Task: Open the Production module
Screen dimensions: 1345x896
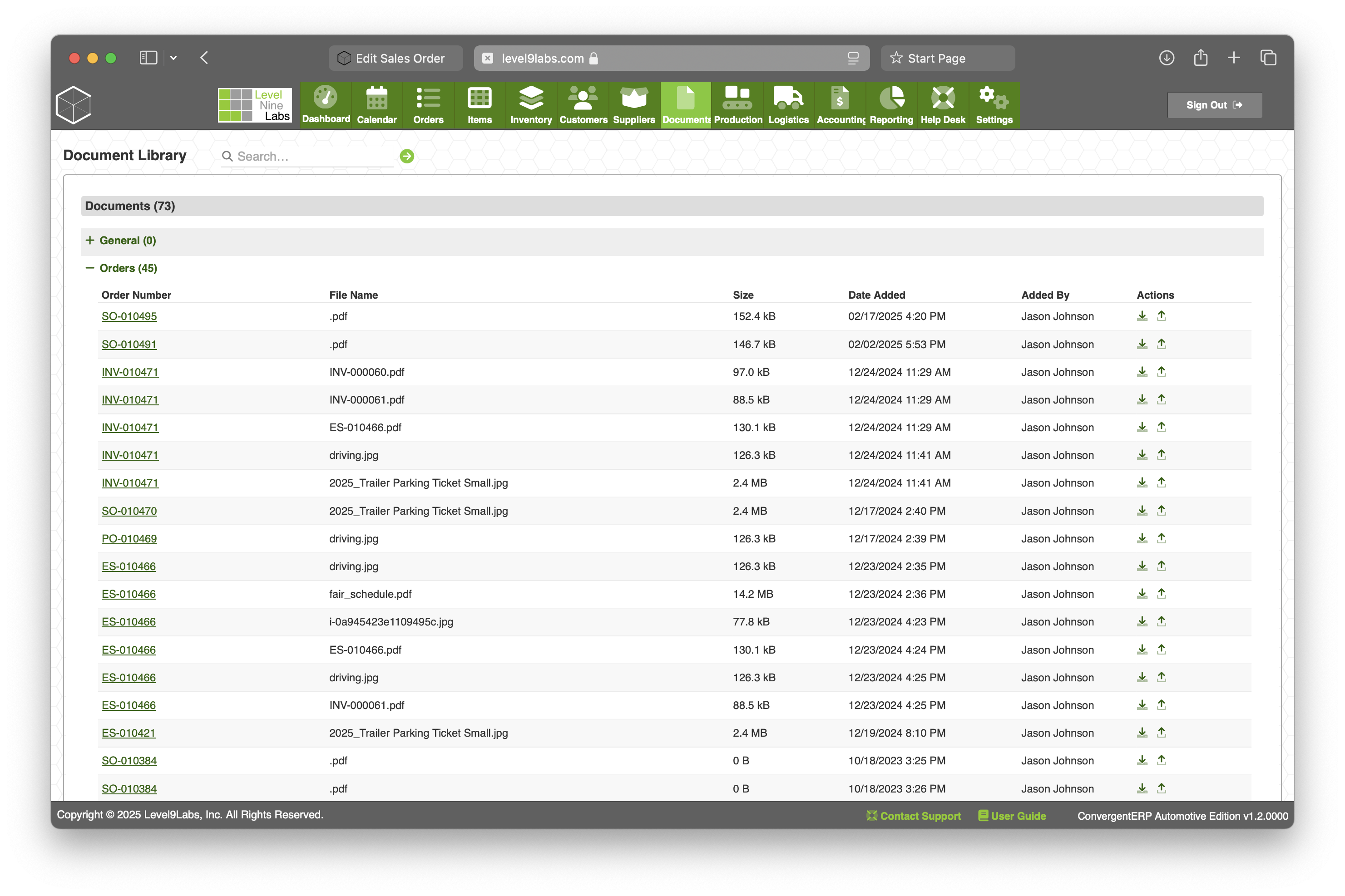Action: [737, 105]
